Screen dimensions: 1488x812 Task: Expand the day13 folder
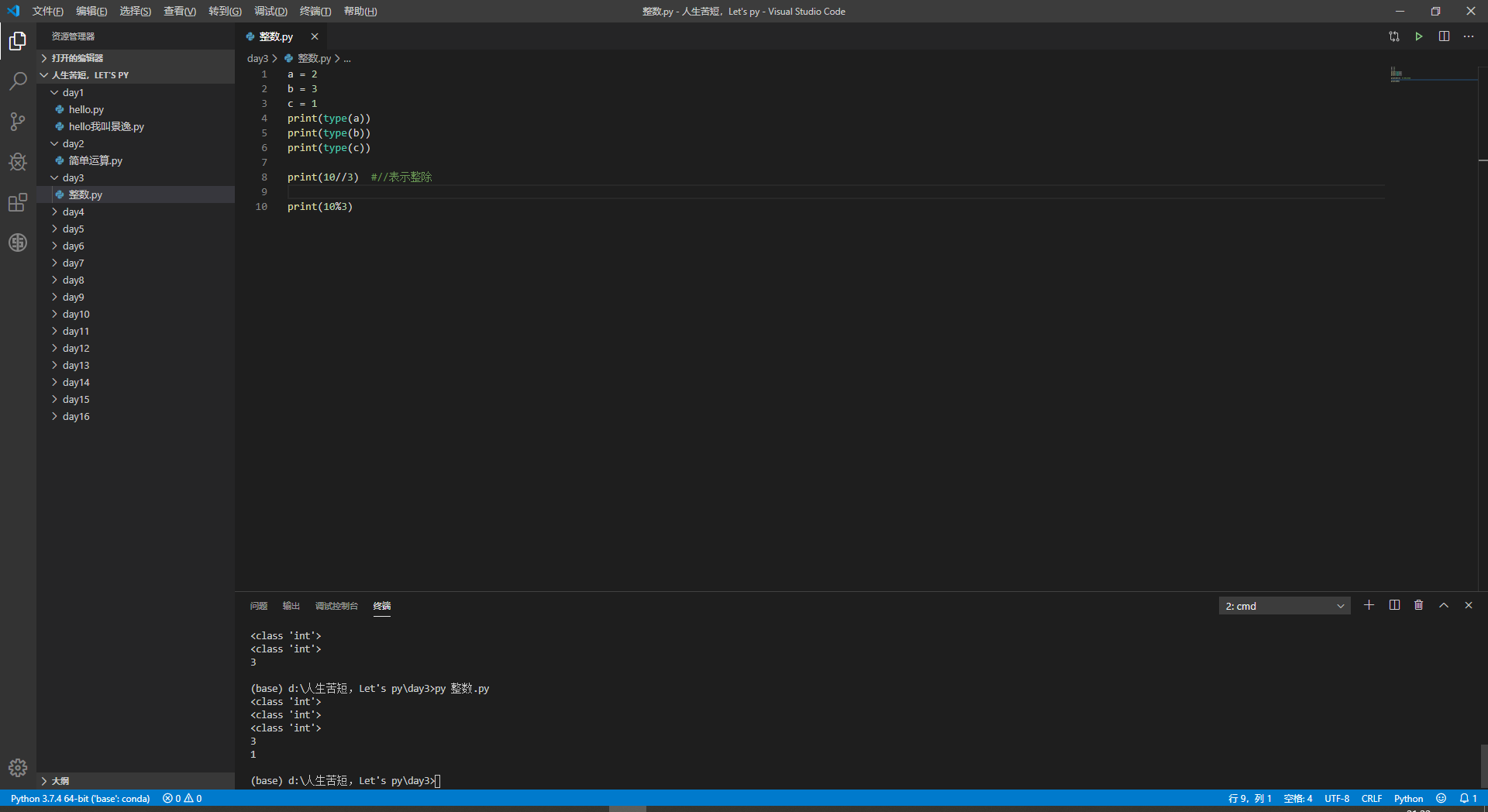click(x=76, y=365)
